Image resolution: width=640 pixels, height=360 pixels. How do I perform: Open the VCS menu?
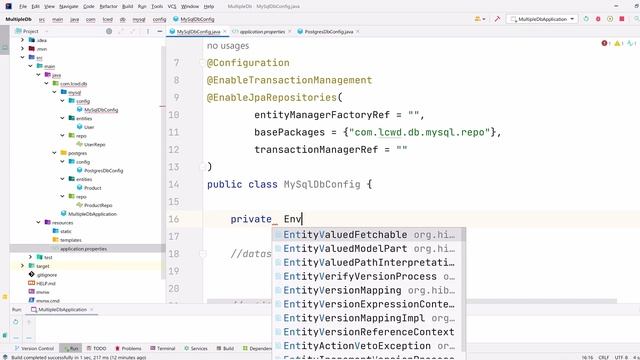(x=172, y=6)
